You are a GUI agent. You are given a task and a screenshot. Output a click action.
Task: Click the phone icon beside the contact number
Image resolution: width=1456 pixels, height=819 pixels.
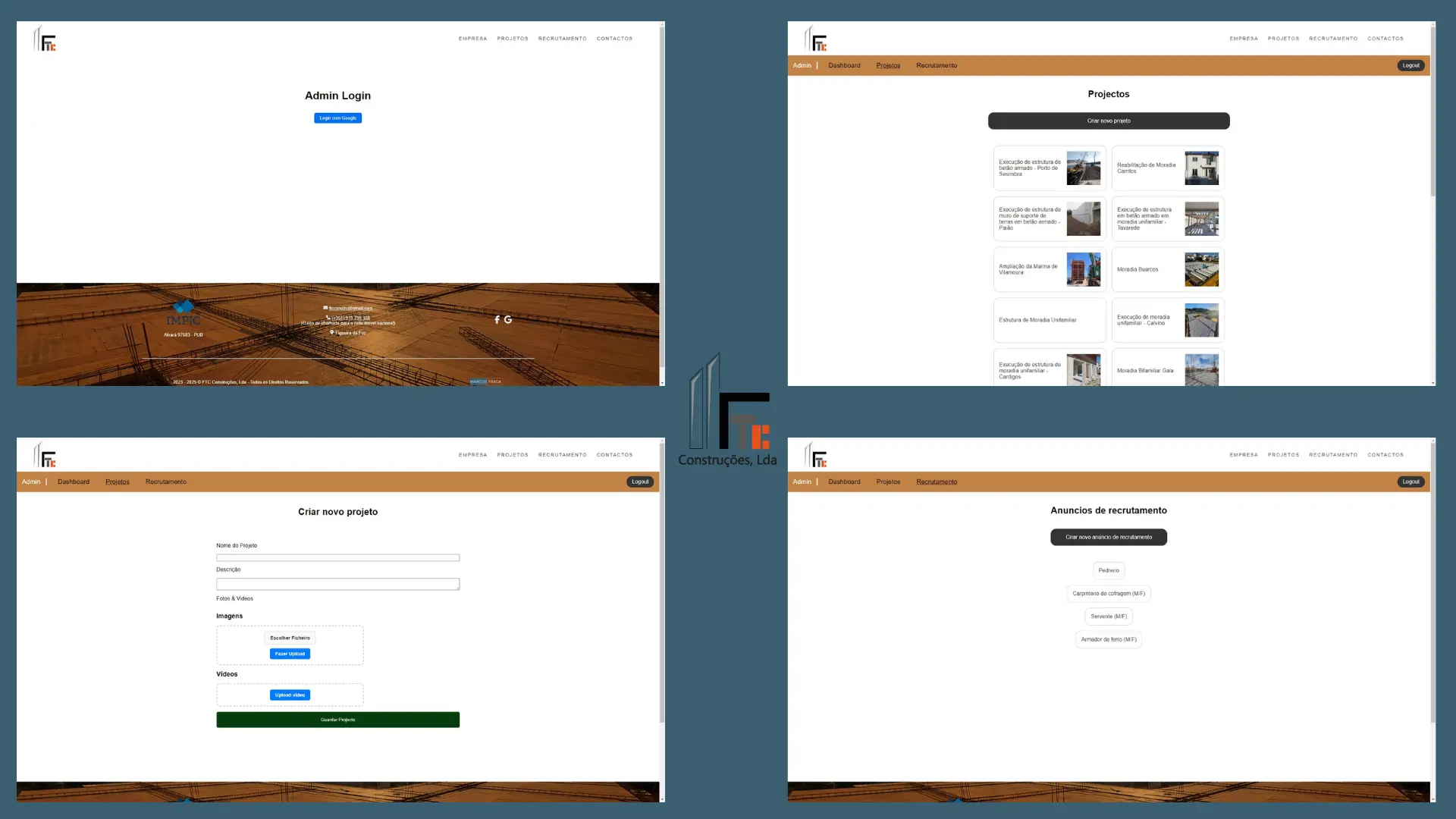[328, 317]
